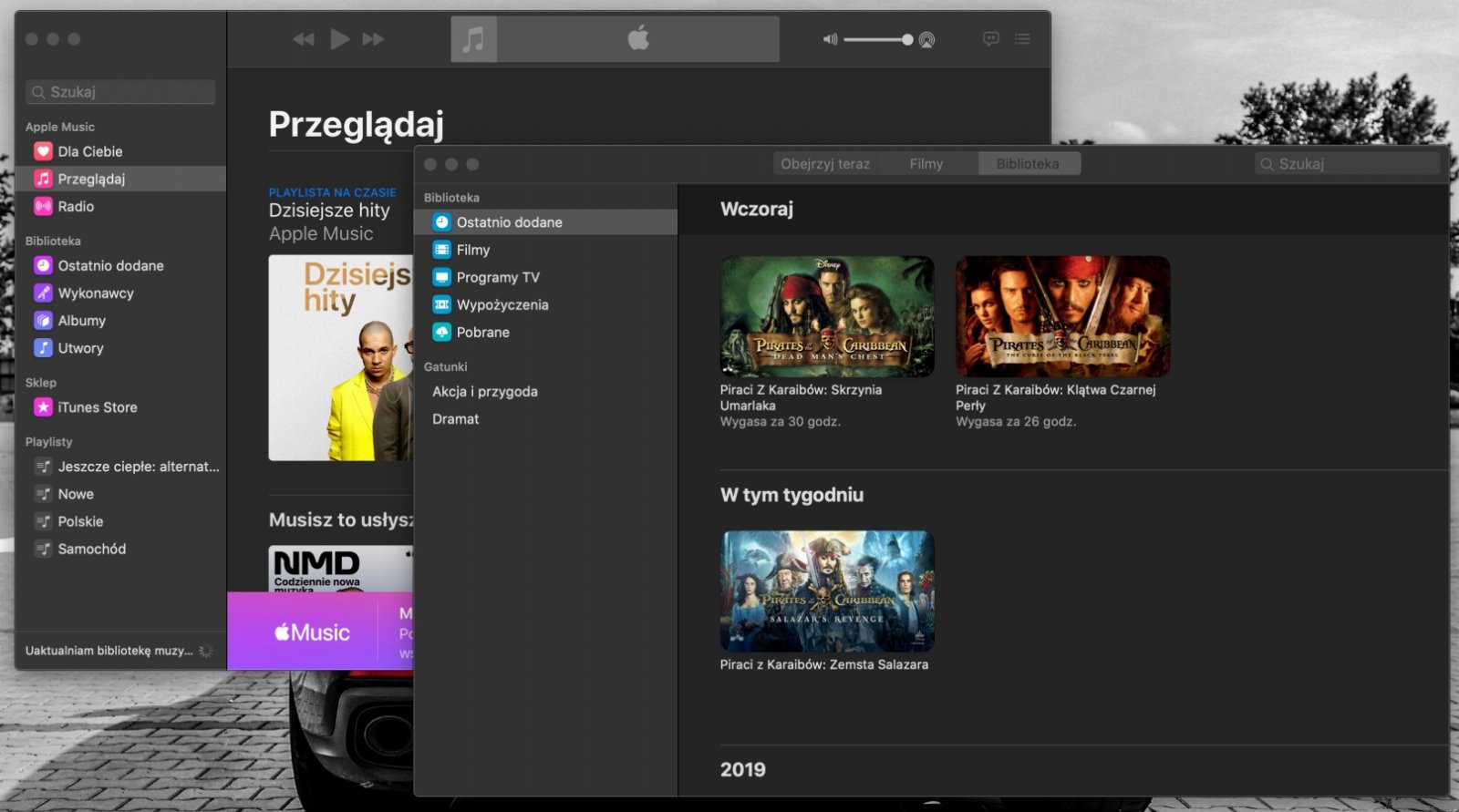The width and height of the screenshot is (1459, 812).
Task: Click the title Piraci z Karaibów: Zemsta Salazara
Action: point(824,665)
